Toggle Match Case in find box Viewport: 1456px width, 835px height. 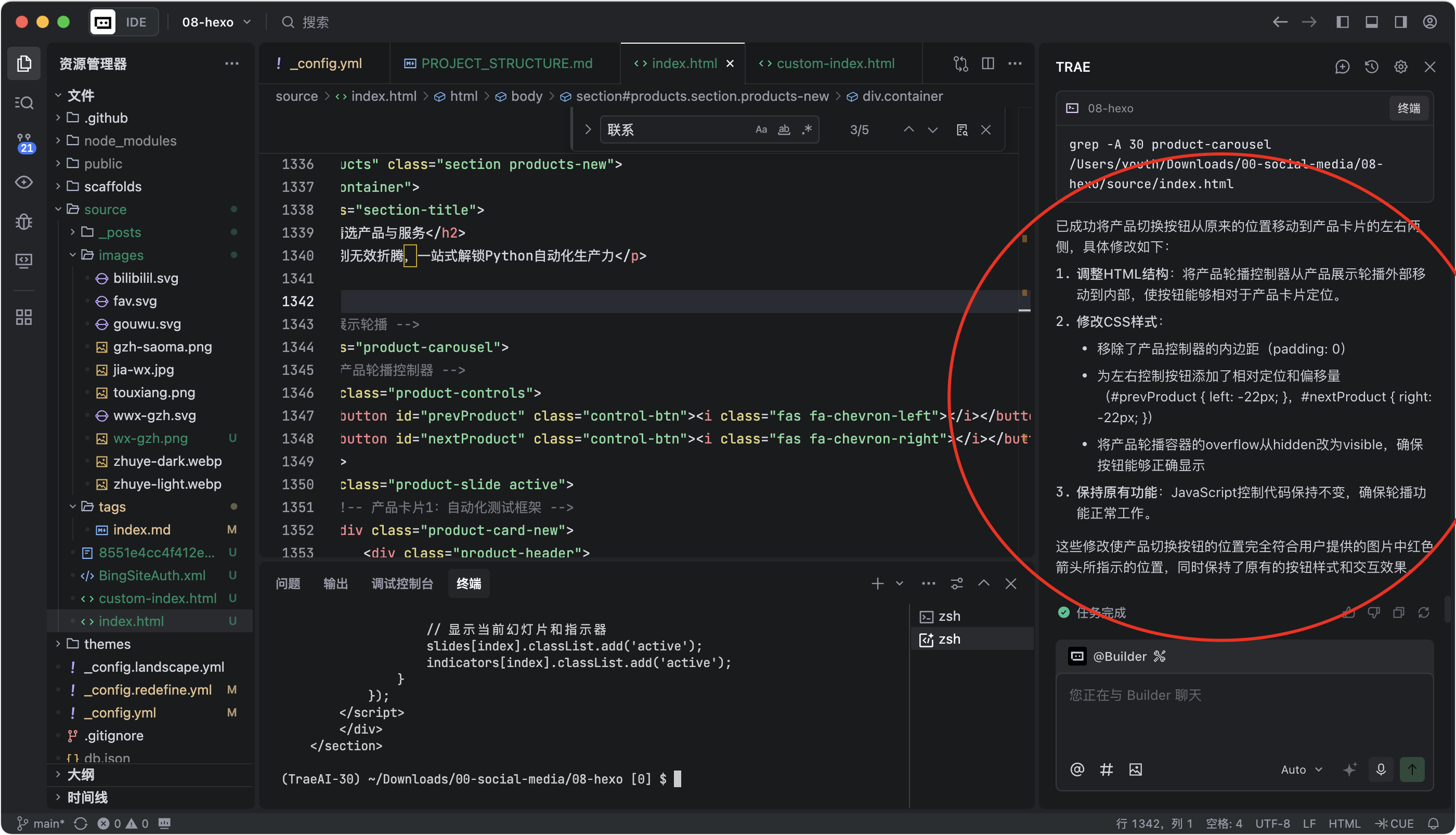[x=761, y=129]
